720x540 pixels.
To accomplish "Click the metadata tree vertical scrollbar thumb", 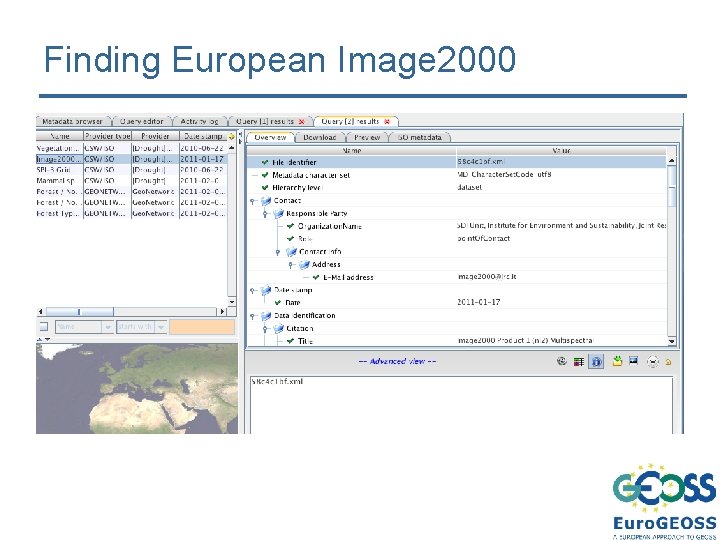I will point(672,186).
